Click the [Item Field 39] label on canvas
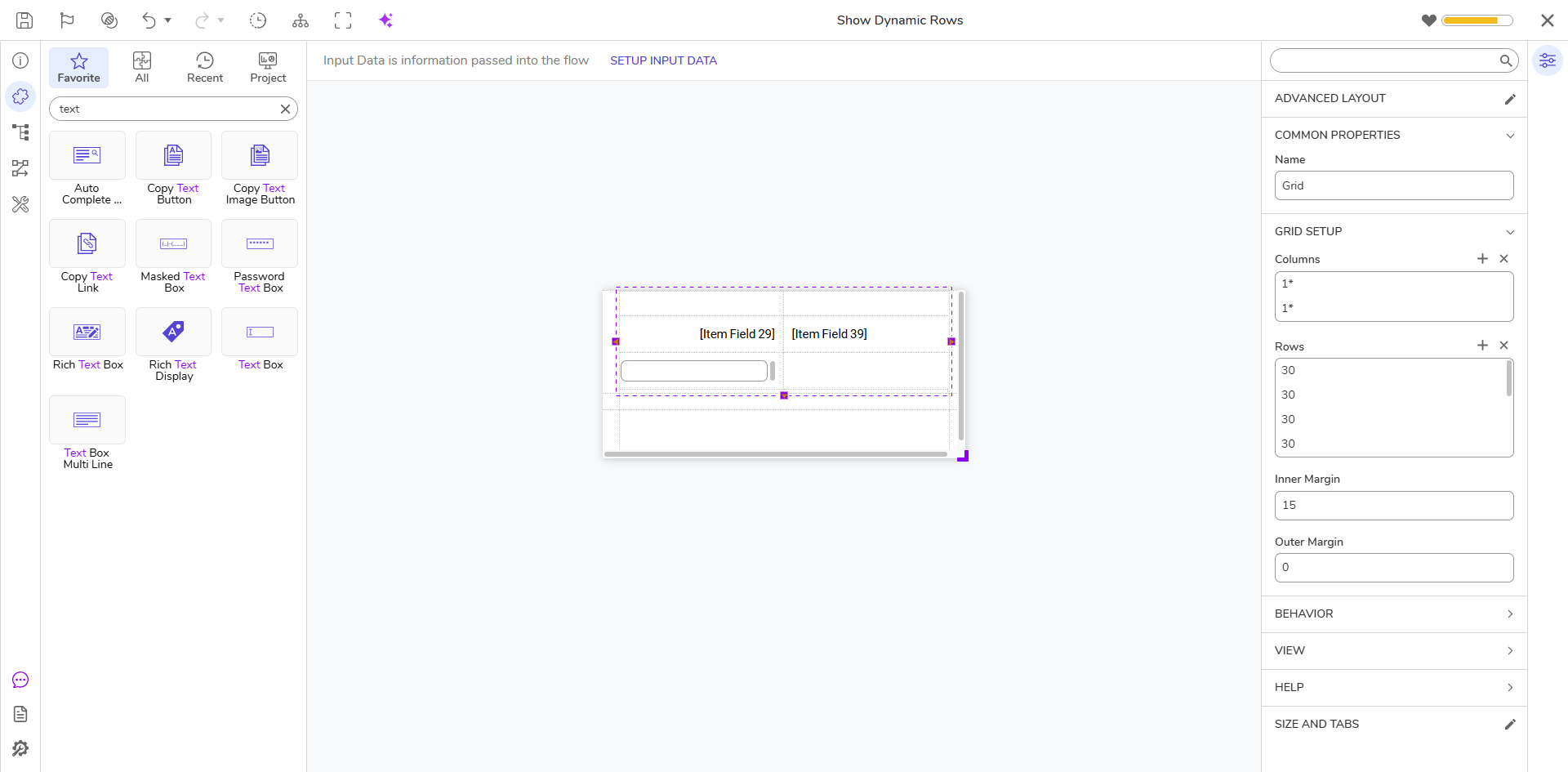The width and height of the screenshot is (1568, 772). [x=829, y=334]
